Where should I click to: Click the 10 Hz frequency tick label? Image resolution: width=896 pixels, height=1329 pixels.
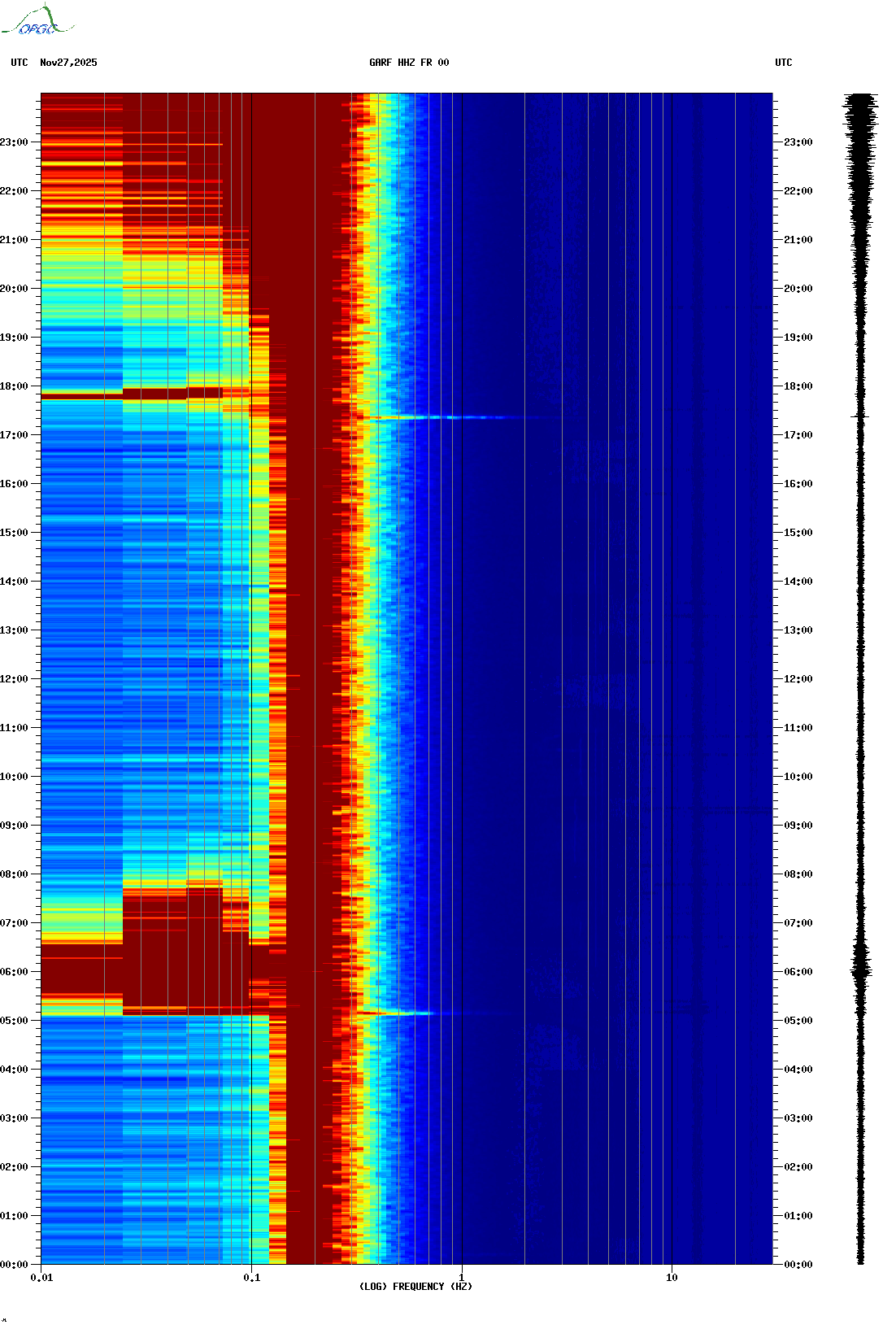point(672,1278)
